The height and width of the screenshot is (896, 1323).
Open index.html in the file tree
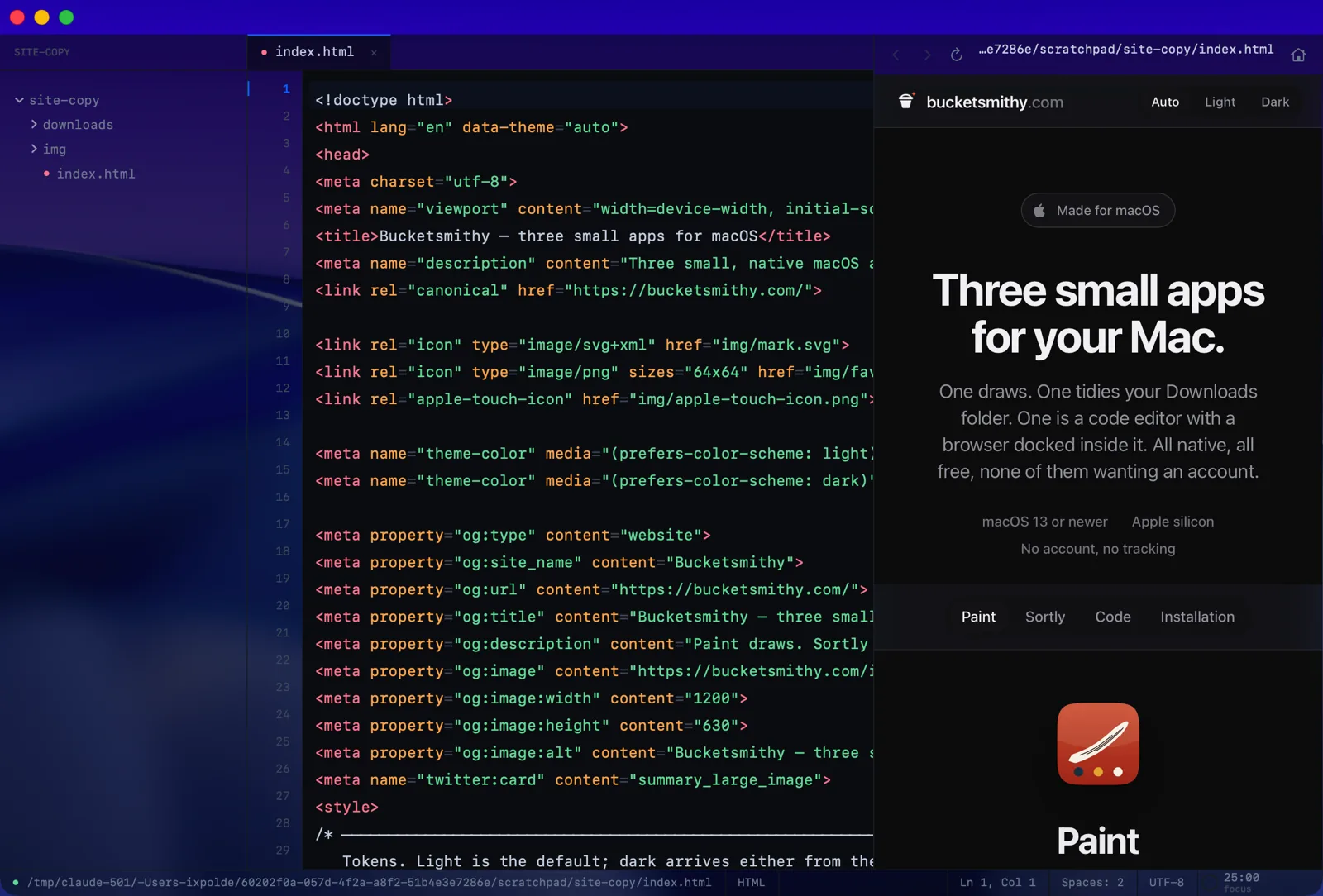coord(96,174)
